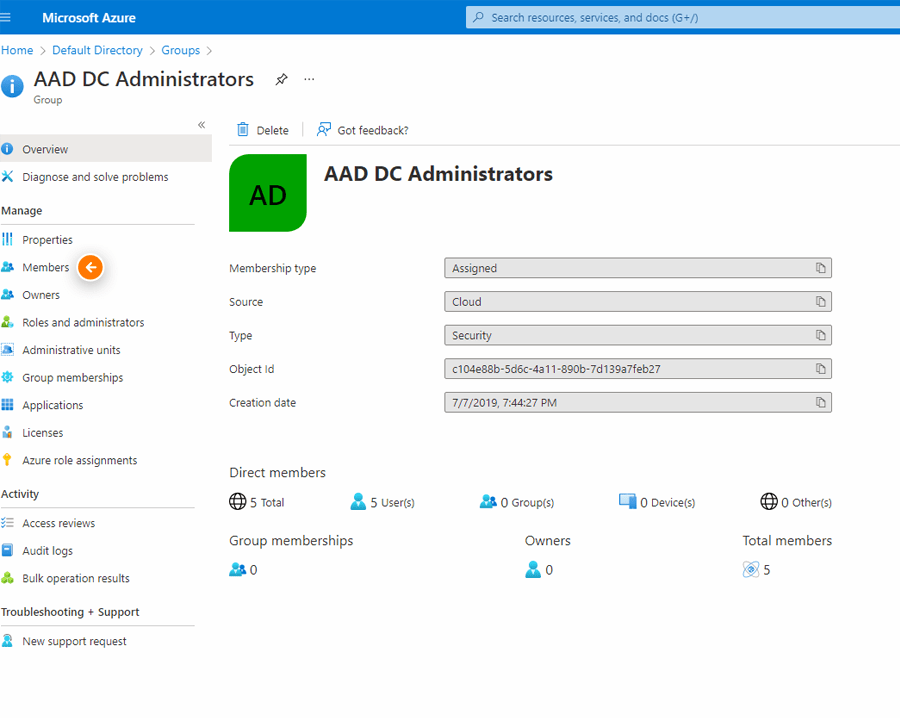Click the 0 Device(s) count
Image resolution: width=900 pixels, height=718 pixels.
pos(657,502)
